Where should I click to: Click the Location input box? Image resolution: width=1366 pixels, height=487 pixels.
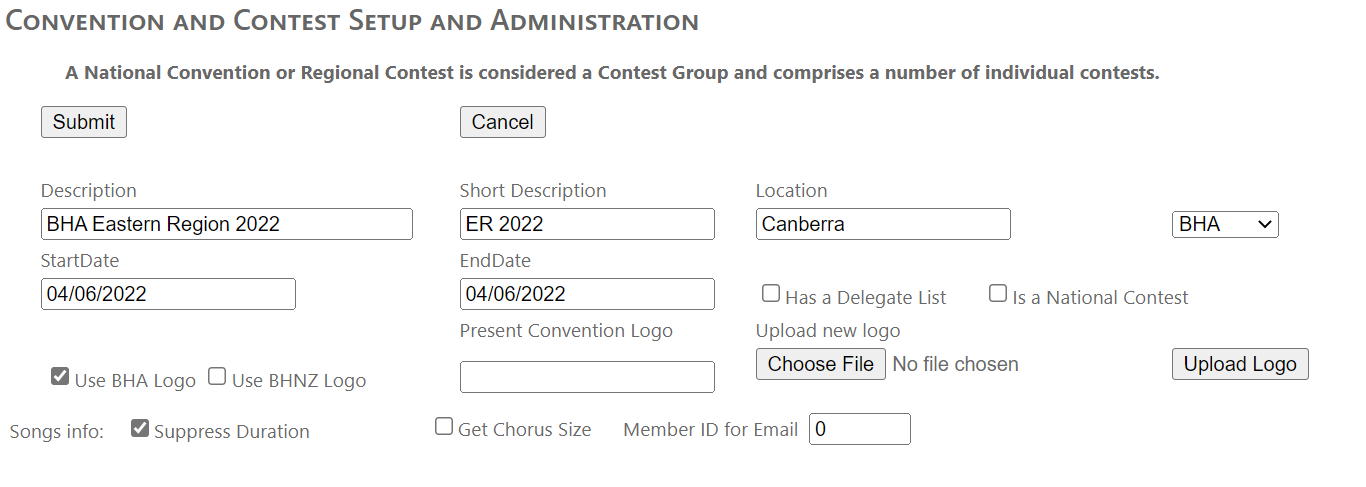tap(883, 224)
